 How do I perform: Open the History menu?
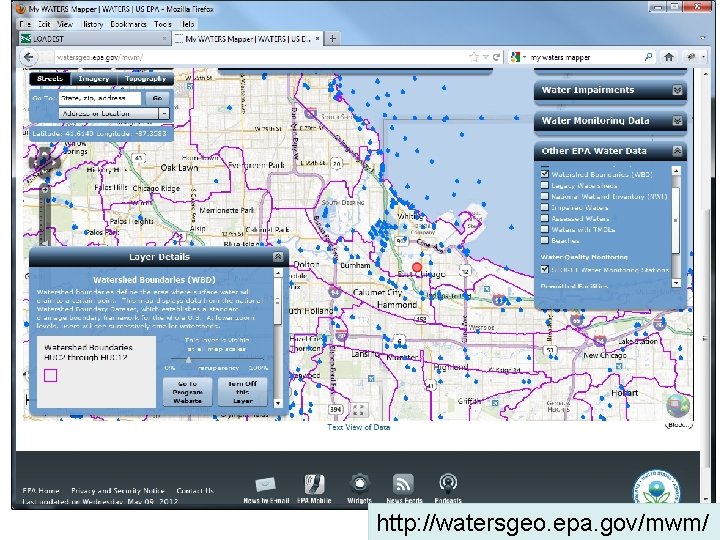tap(92, 24)
